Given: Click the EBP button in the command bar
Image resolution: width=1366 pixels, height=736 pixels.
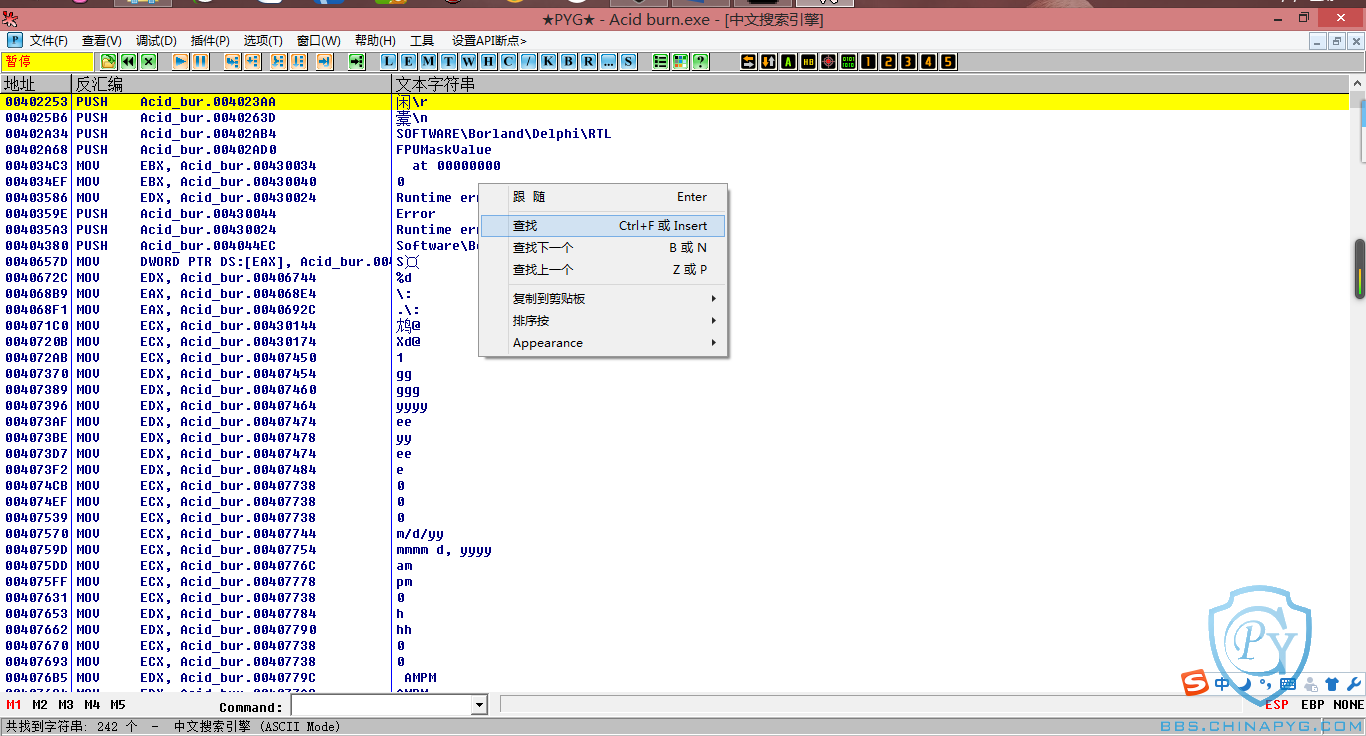Looking at the screenshot, I should coord(1313,705).
